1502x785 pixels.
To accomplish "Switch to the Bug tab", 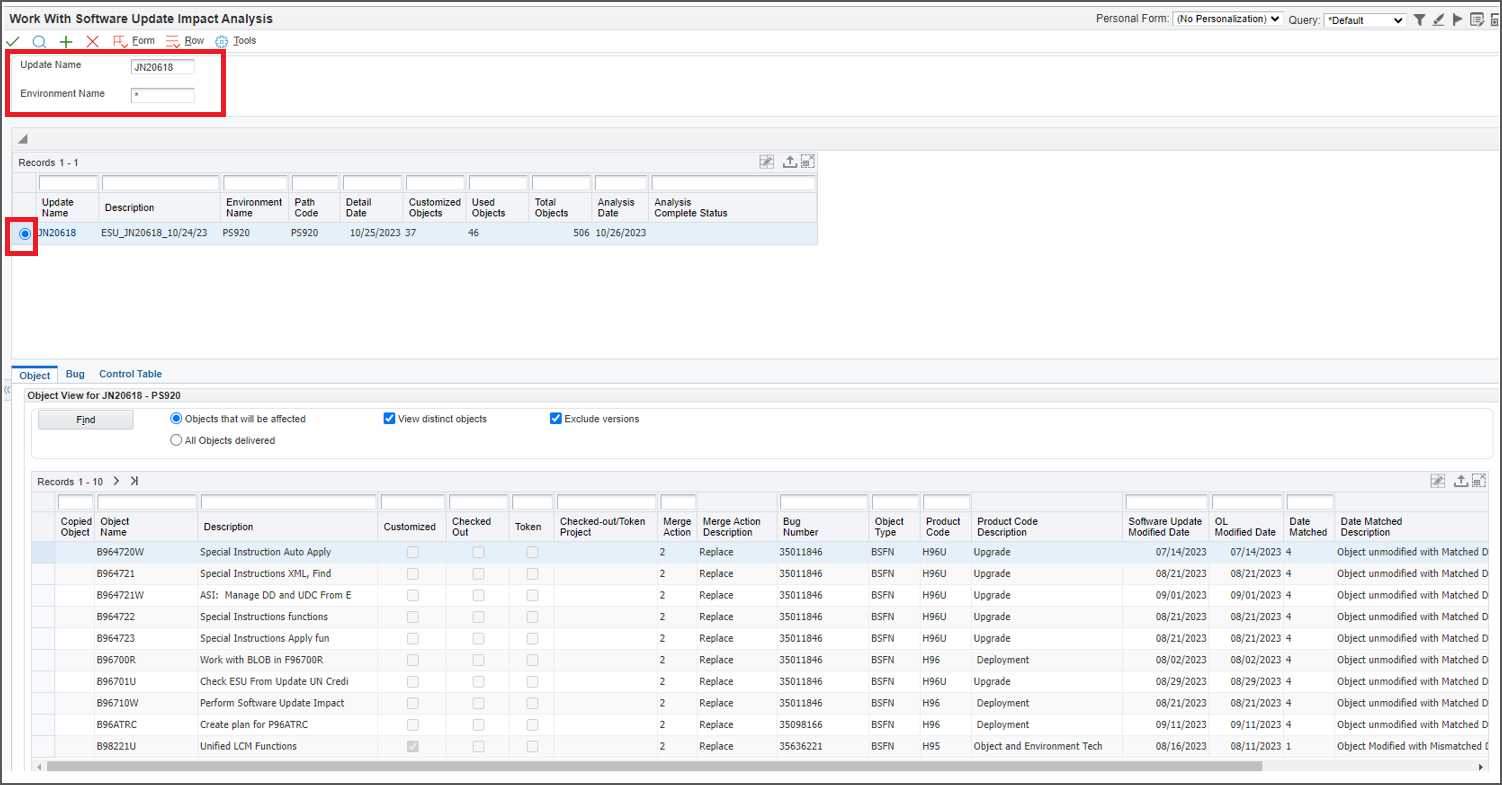I will pos(75,374).
